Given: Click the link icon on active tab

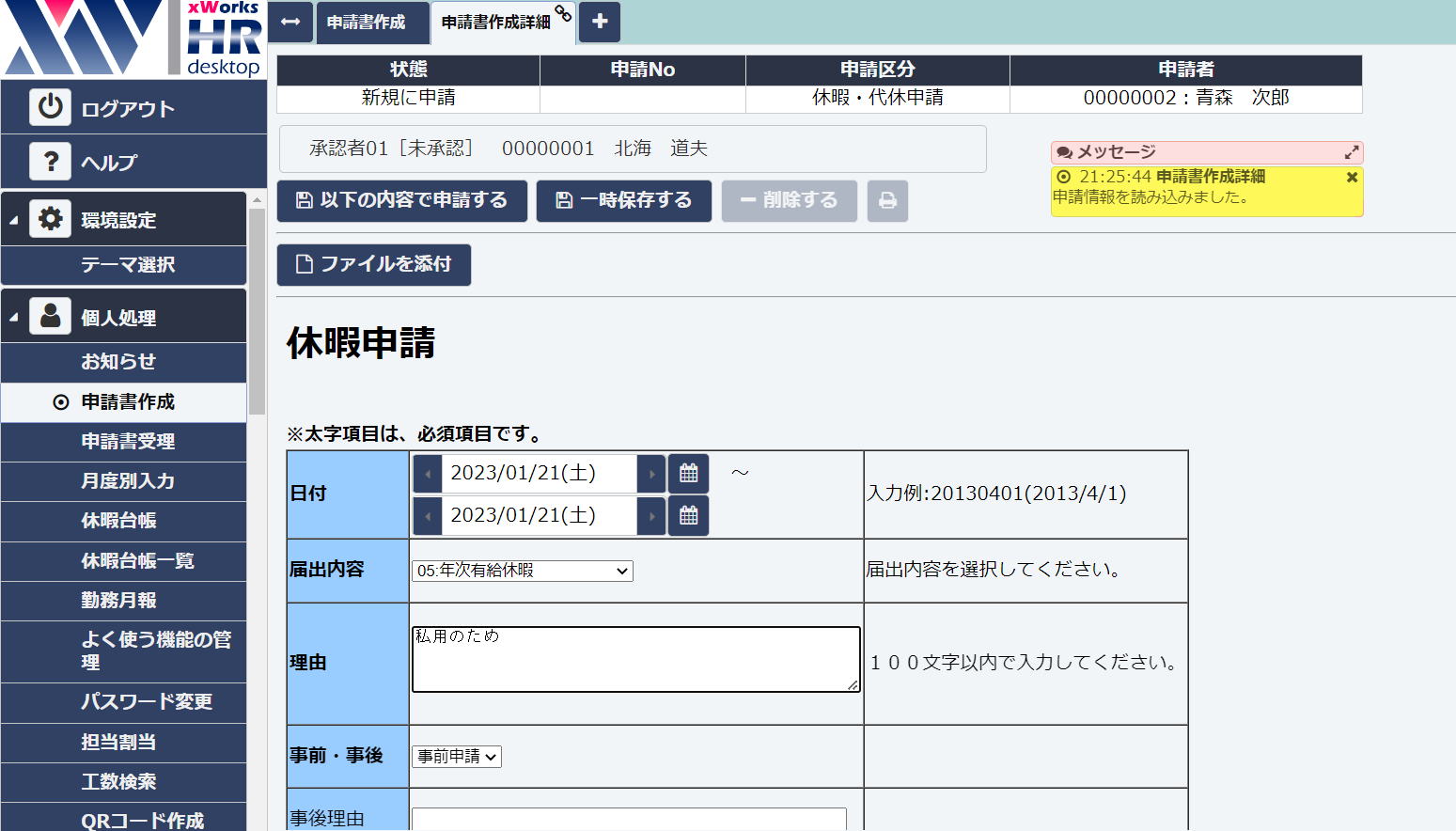Looking at the screenshot, I should [563, 13].
